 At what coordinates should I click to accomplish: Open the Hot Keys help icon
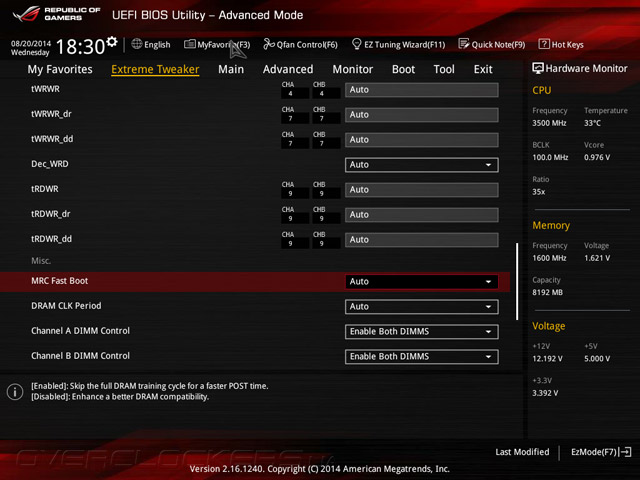pyautogui.click(x=544, y=44)
